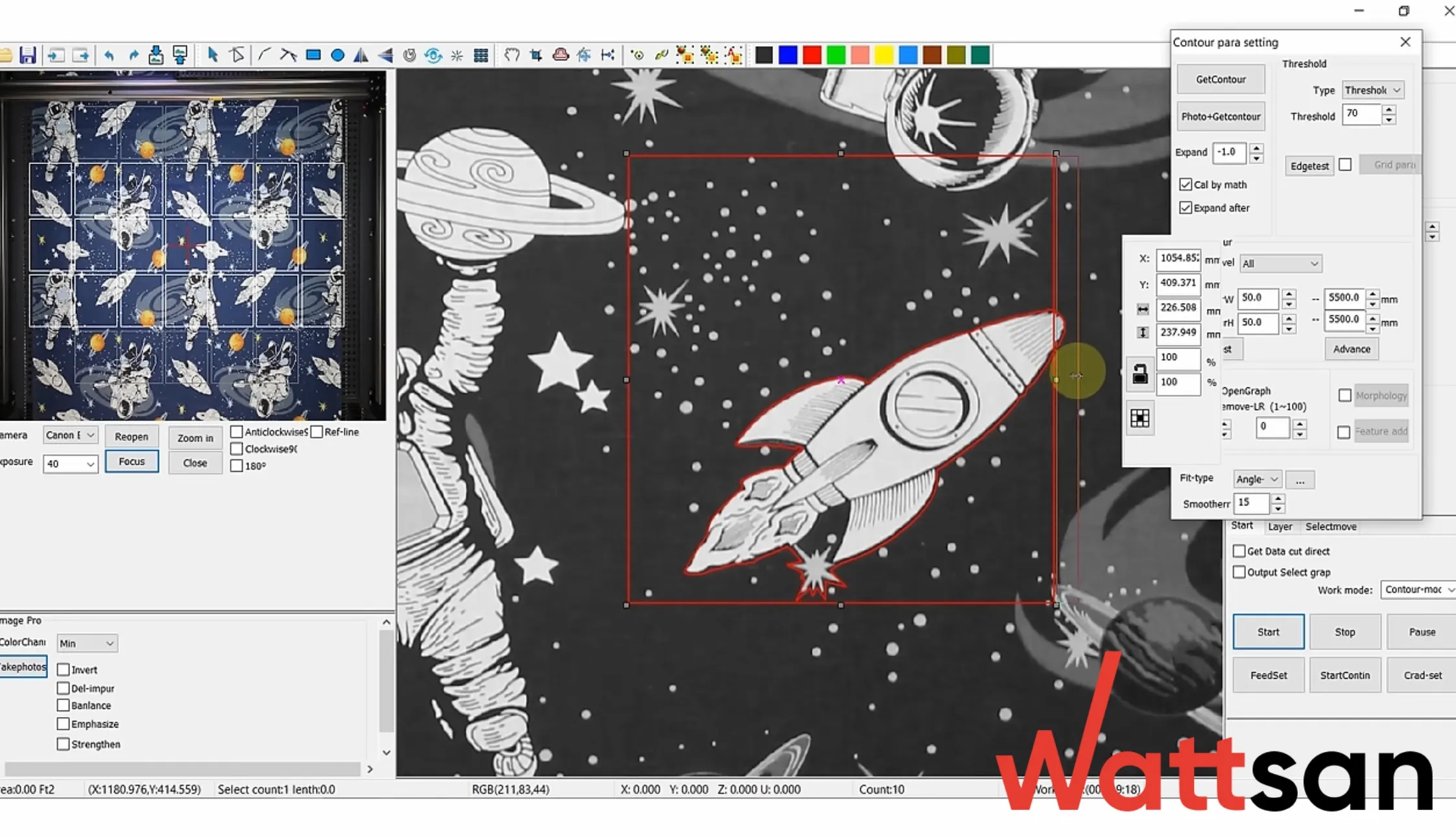The width and height of the screenshot is (1456, 837).
Task: Click the starburst toolbar icon
Action: click(x=457, y=55)
